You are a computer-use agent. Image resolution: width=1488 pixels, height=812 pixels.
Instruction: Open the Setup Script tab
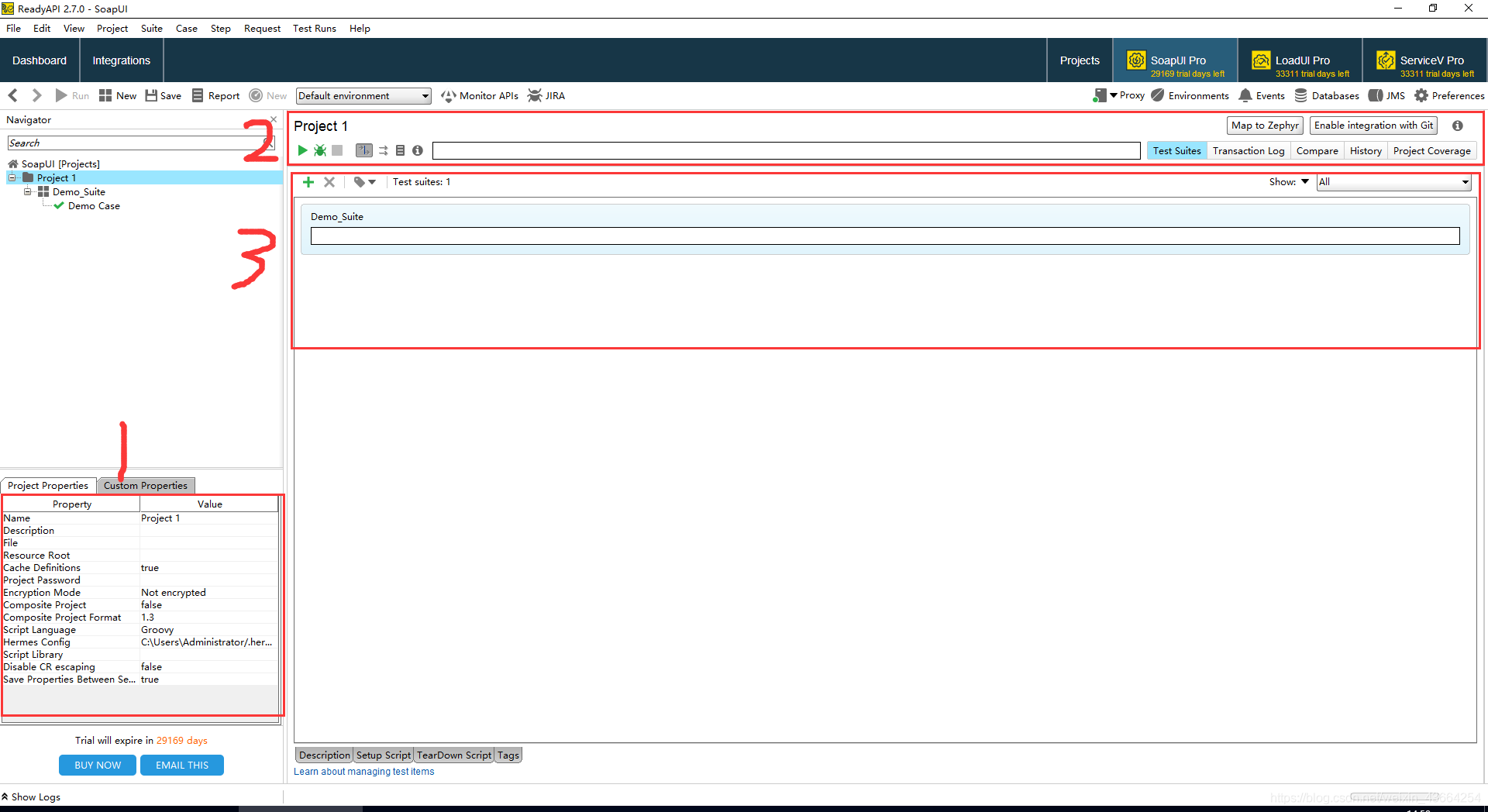[x=384, y=755]
